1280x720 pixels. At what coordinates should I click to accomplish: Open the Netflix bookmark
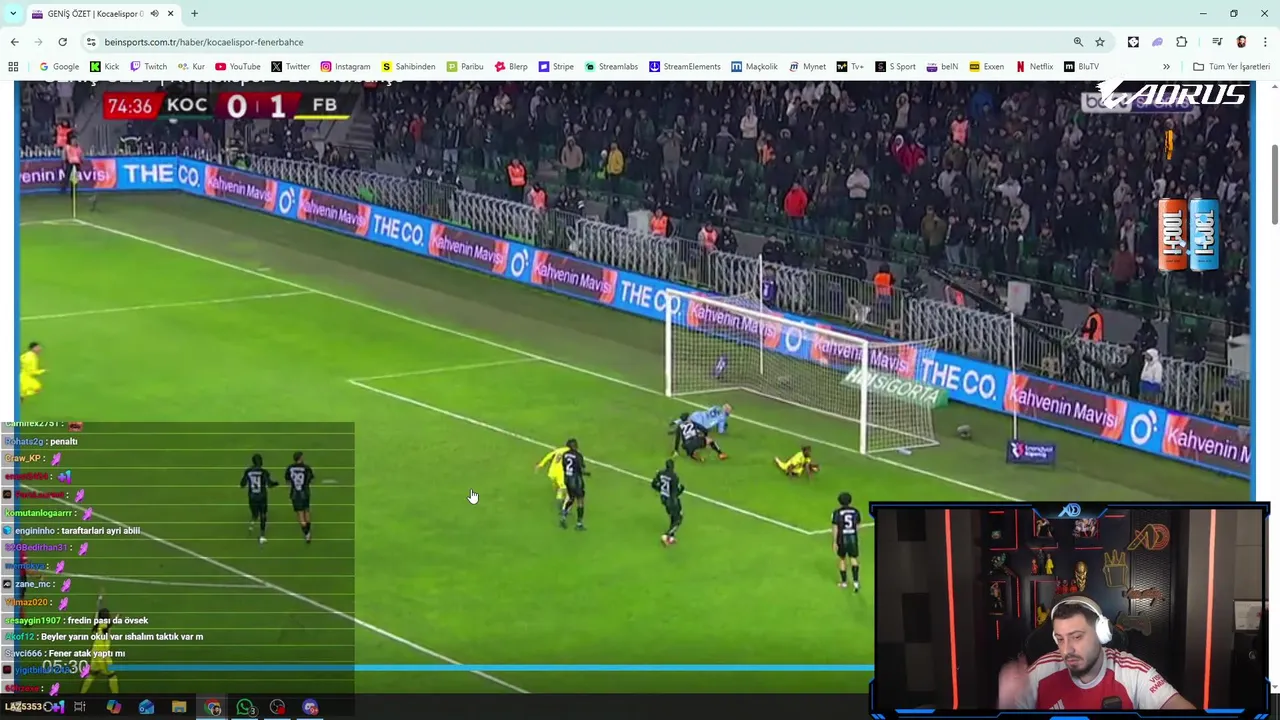click(x=1034, y=67)
